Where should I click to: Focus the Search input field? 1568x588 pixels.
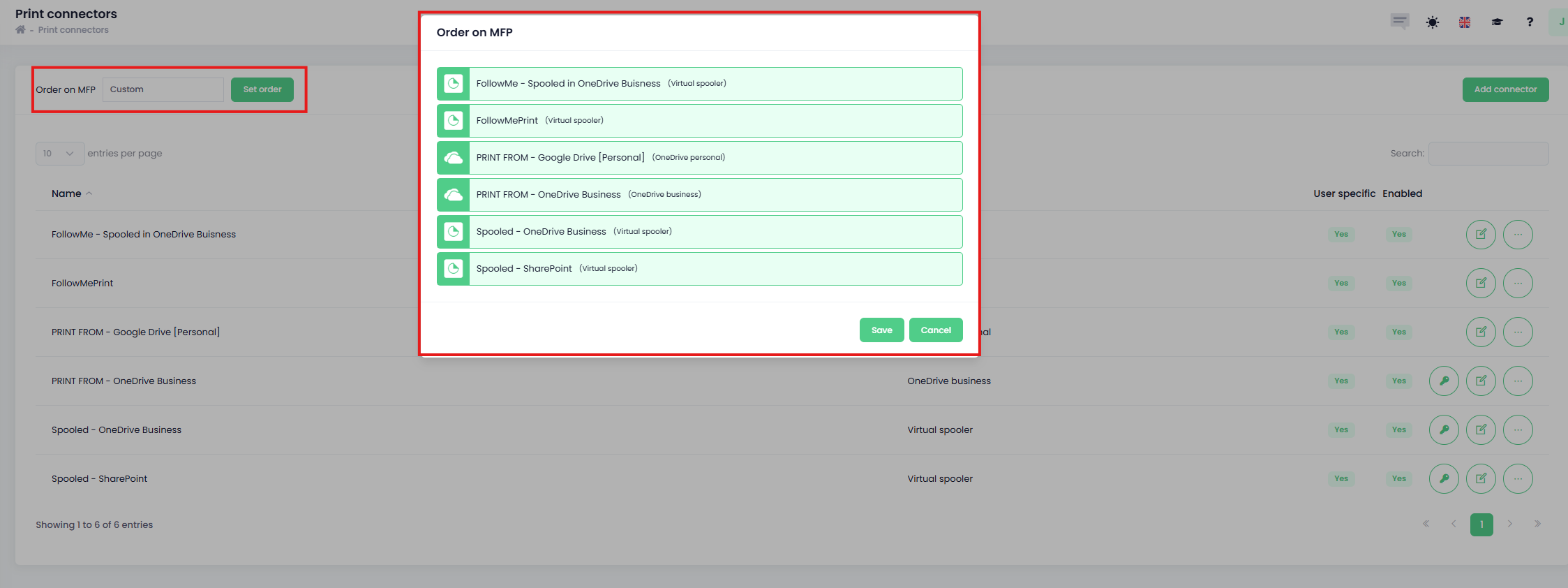pyautogui.click(x=1488, y=154)
